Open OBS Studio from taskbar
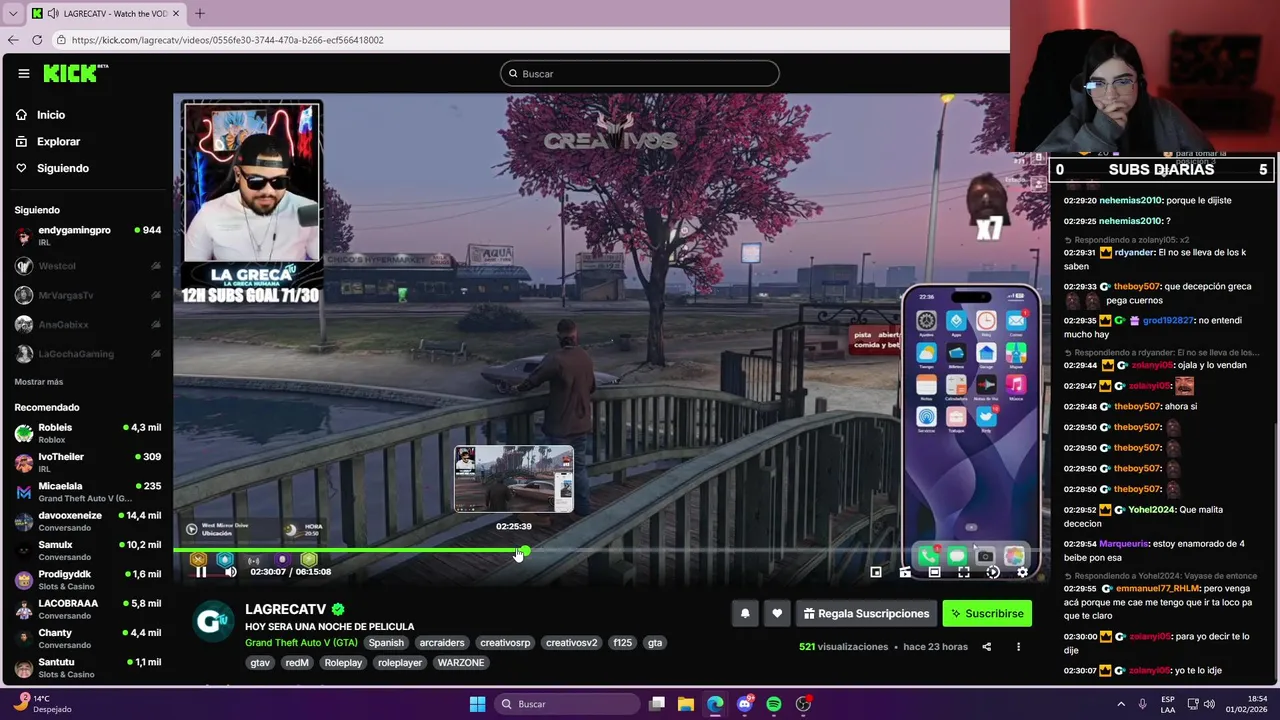1280x720 pixels. (803, 704)
